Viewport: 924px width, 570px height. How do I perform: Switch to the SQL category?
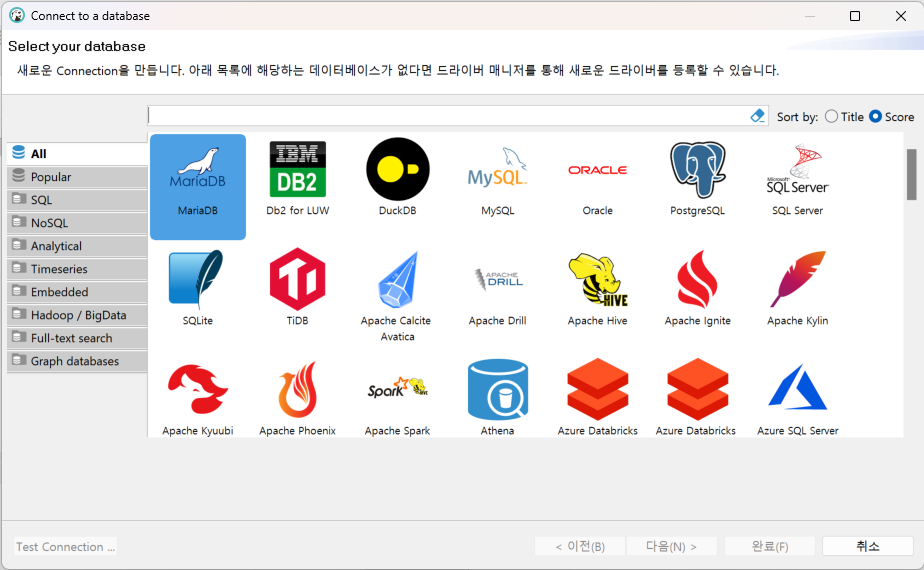77,200
